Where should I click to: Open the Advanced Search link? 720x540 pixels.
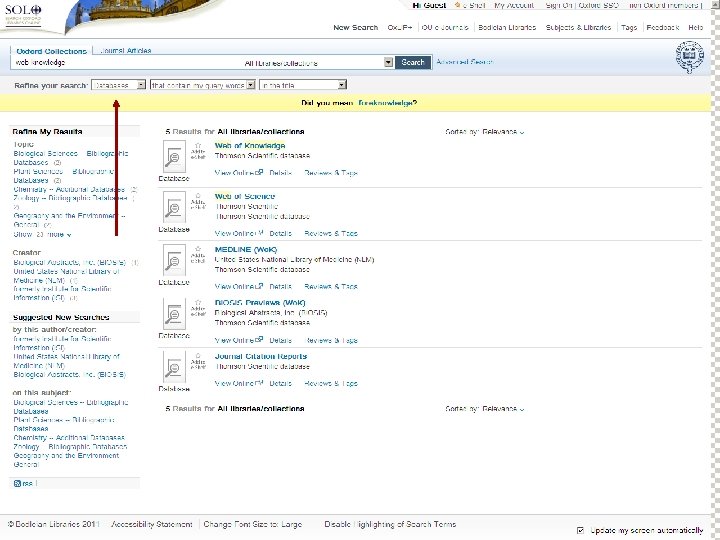465,62
